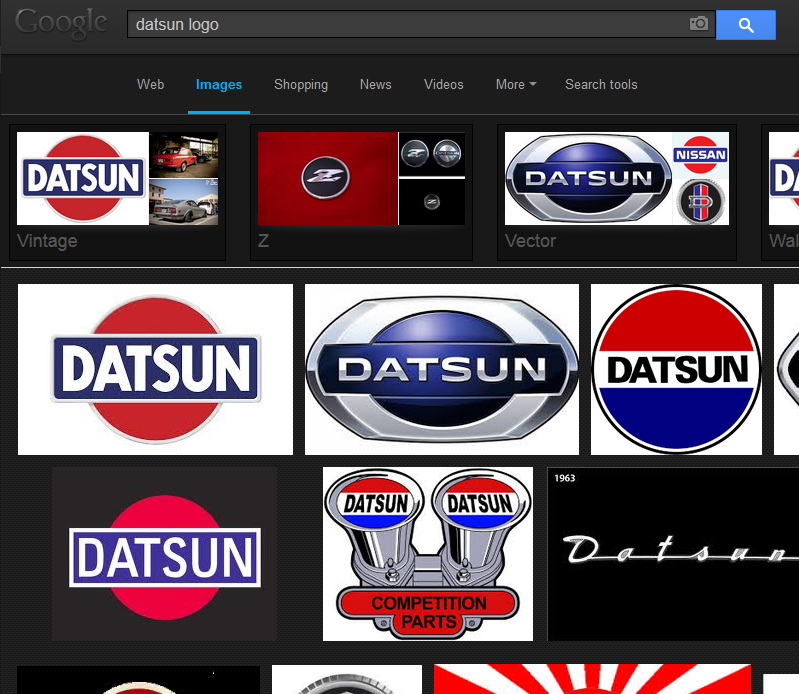Select the Shopping tab
799x694 pixels.
[300, 85]
